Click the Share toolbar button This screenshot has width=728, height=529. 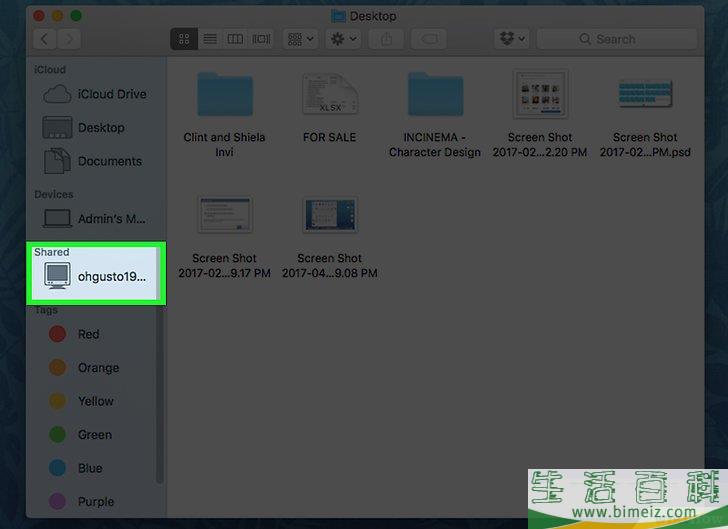386,39
